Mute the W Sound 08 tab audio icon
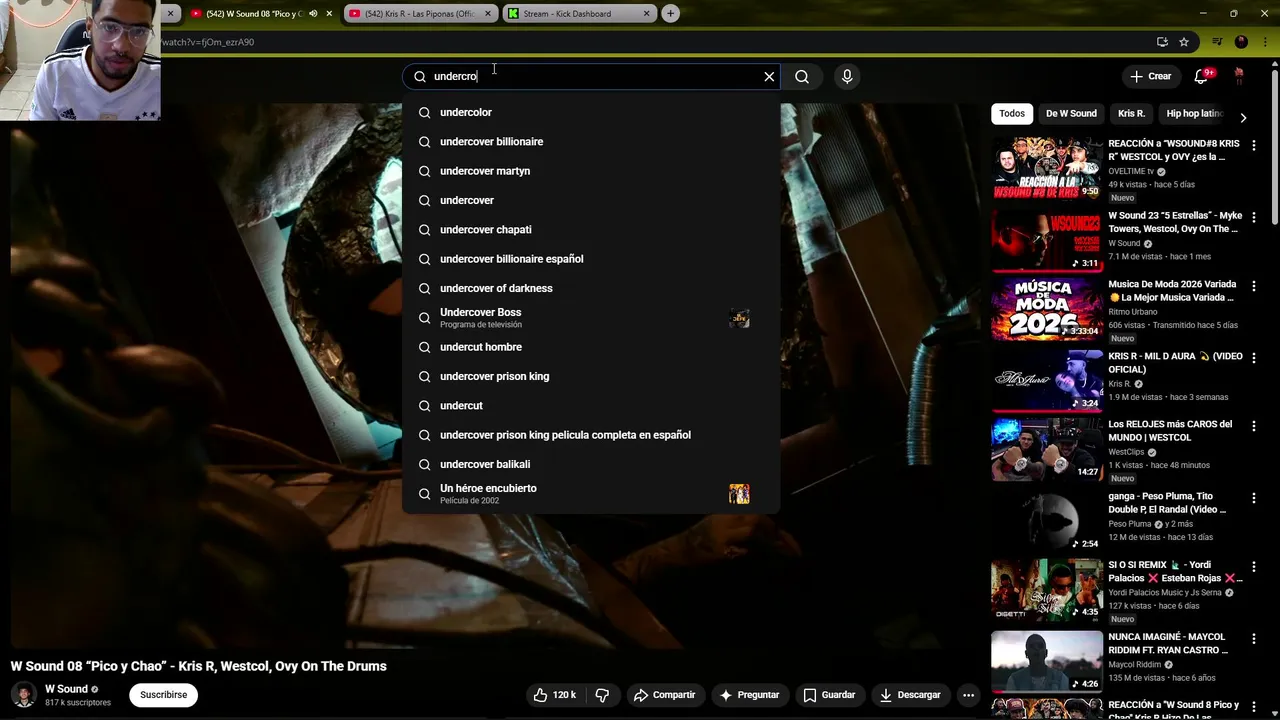 pos(313,14)
